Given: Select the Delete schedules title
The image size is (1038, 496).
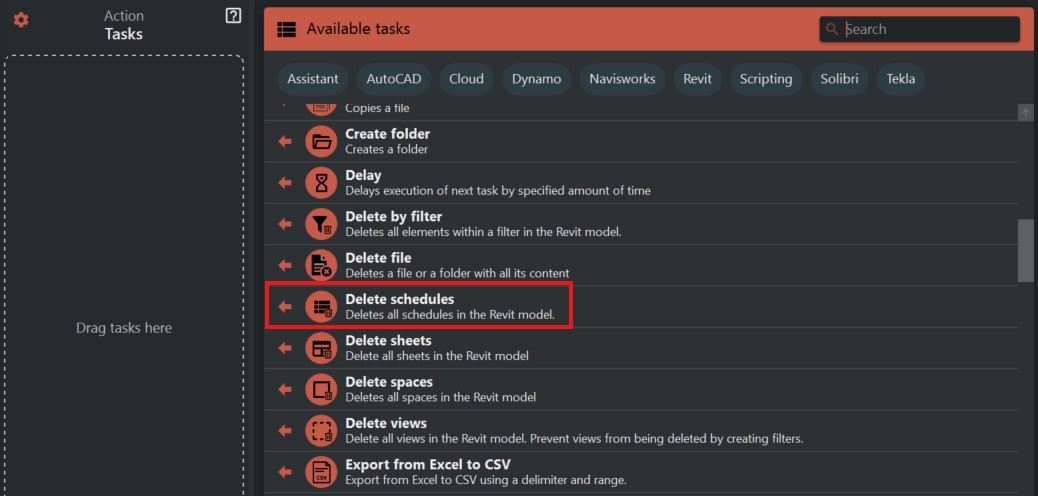Looking at the screenshot, I should point(400,299).
